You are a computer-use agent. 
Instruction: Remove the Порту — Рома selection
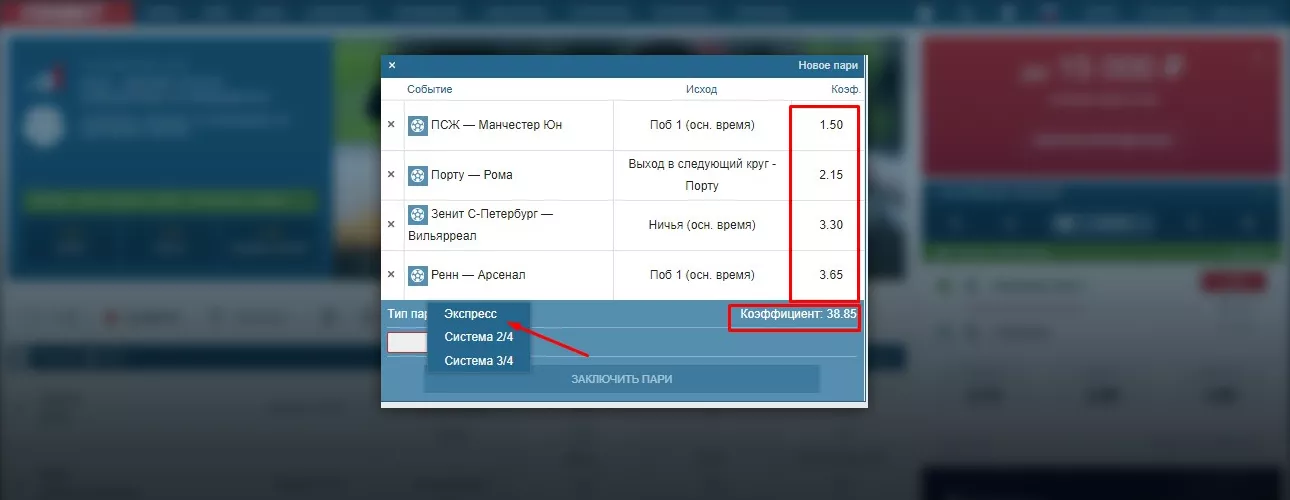[x=391, y=175]
